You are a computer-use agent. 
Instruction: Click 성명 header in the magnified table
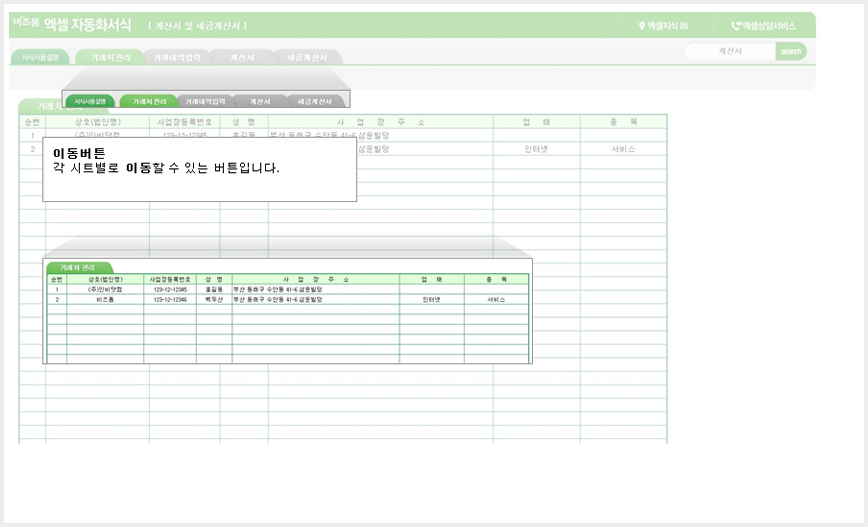(214, 280)
